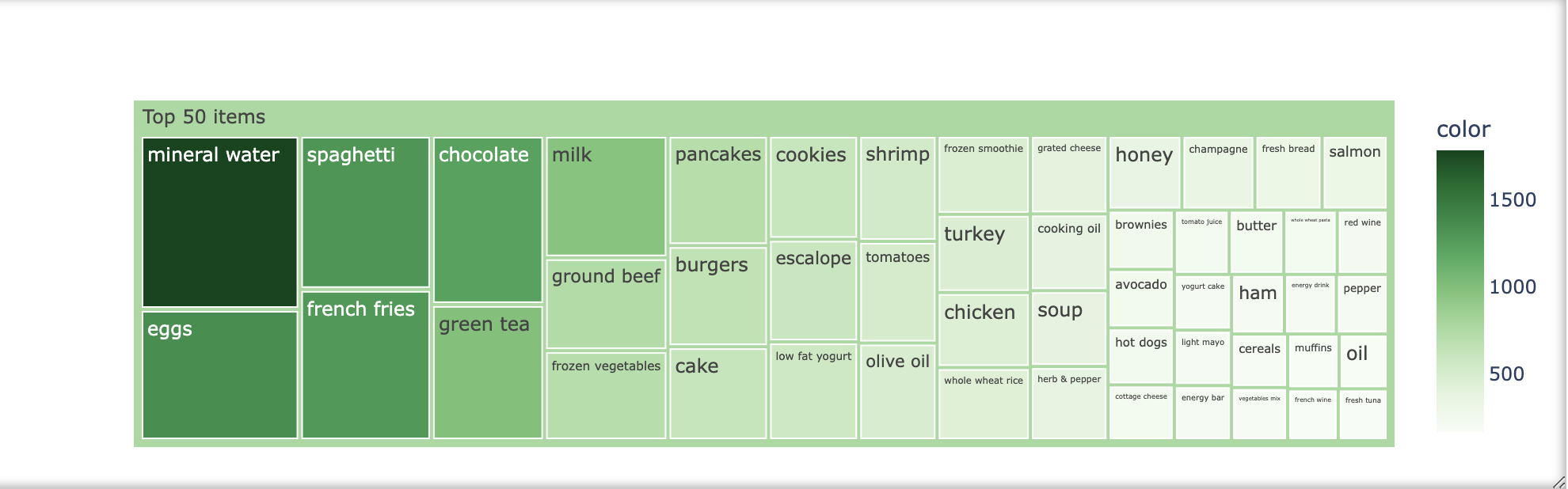Click the Top 50 items header bar
This screenshot has width=1568, height=489.
[764, 117]
